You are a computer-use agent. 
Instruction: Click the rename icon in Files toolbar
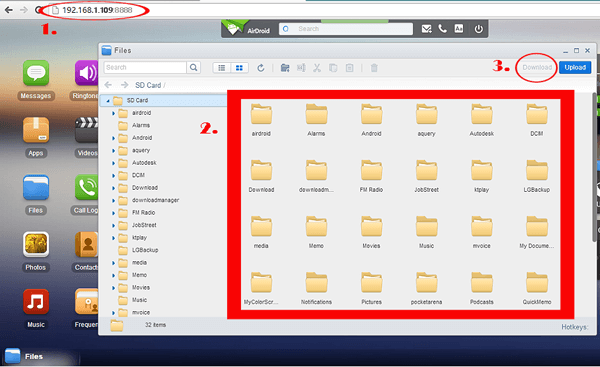[301, 68]
